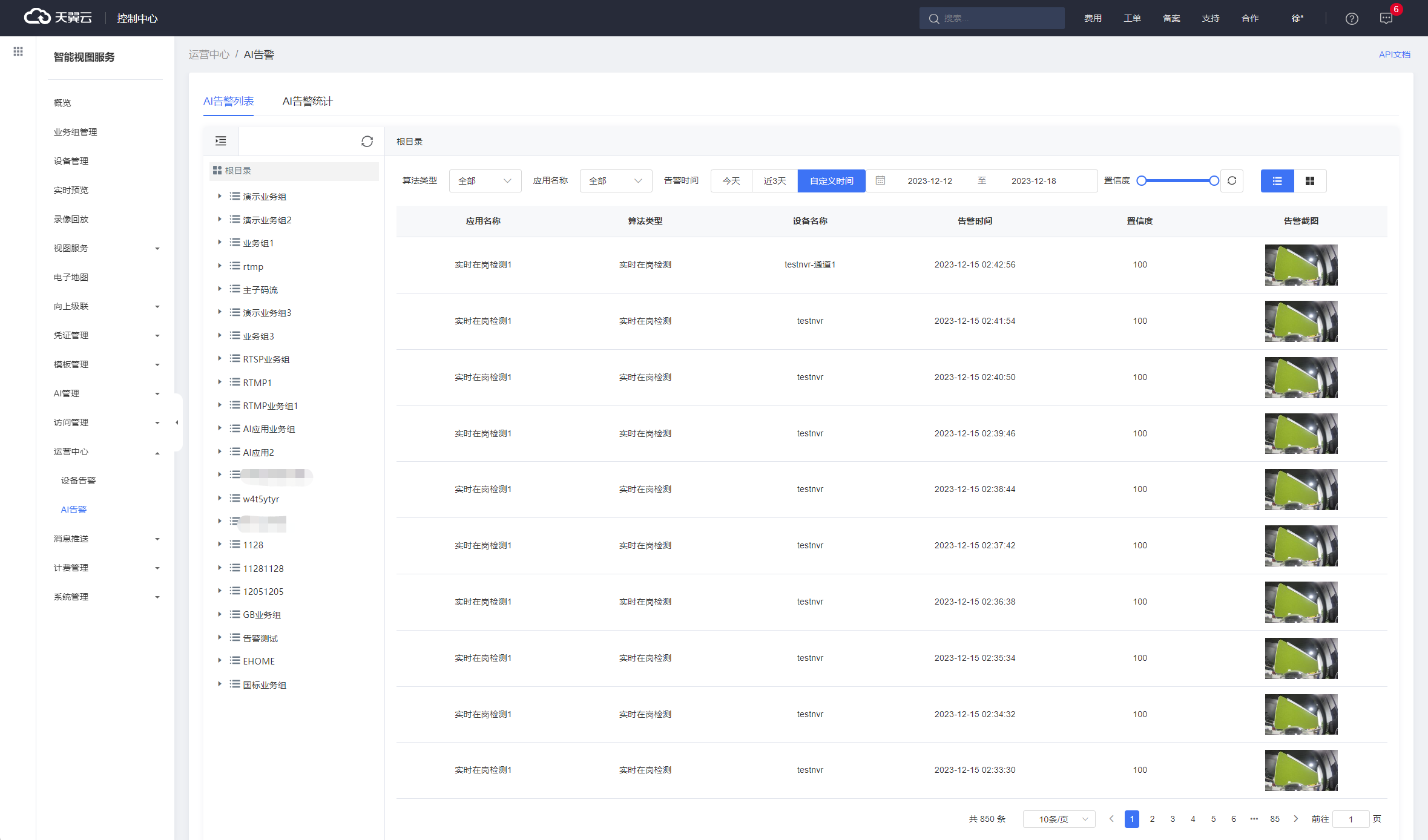This screenshot has width=1428, height=840.
Task: Open the first alarm screenshot thumbnail
Action: tap(1301, 265)
